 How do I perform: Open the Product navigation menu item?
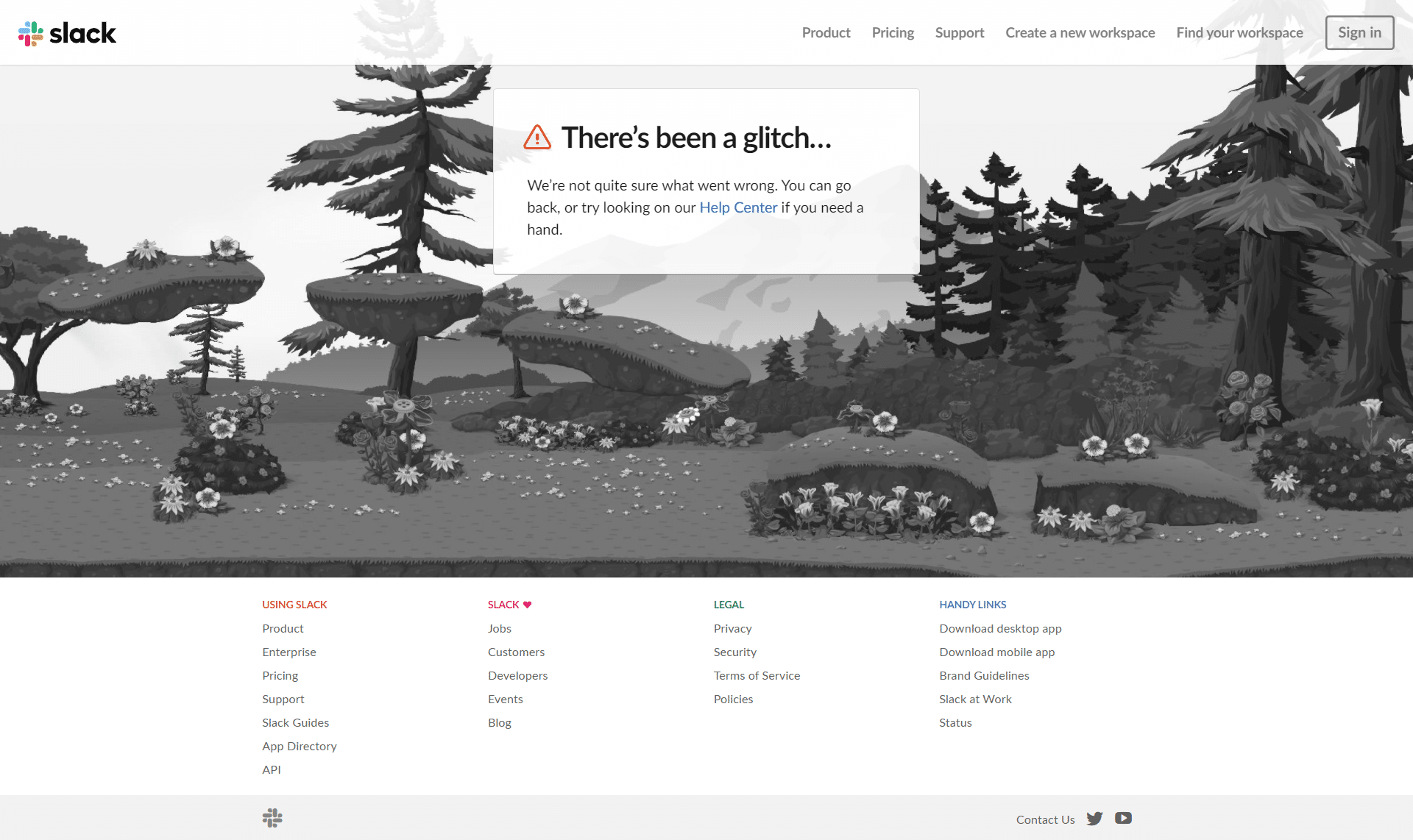[826, 32]
